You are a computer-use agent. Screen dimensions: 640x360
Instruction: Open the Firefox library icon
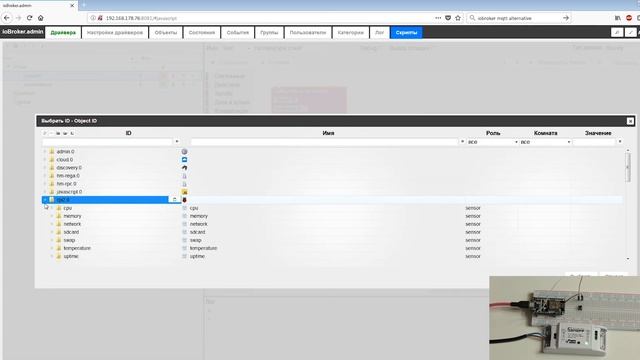click(x=618, y=18)
